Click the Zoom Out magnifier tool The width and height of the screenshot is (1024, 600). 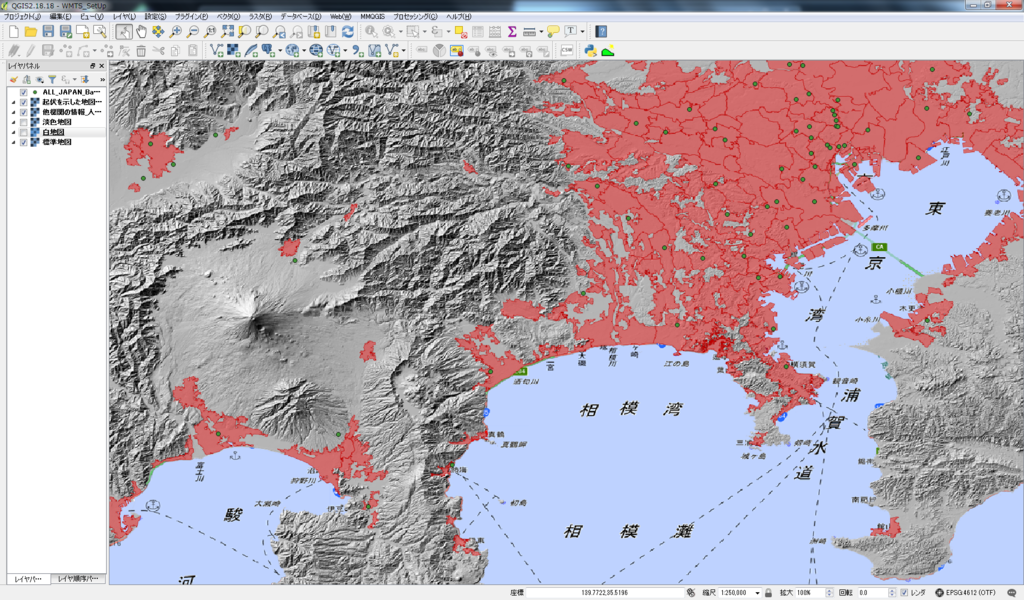pyautogui.click(x=193, y=31)
